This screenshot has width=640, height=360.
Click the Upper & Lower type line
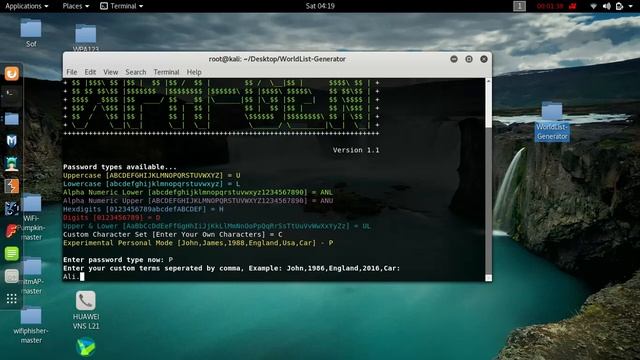point(217,226)
